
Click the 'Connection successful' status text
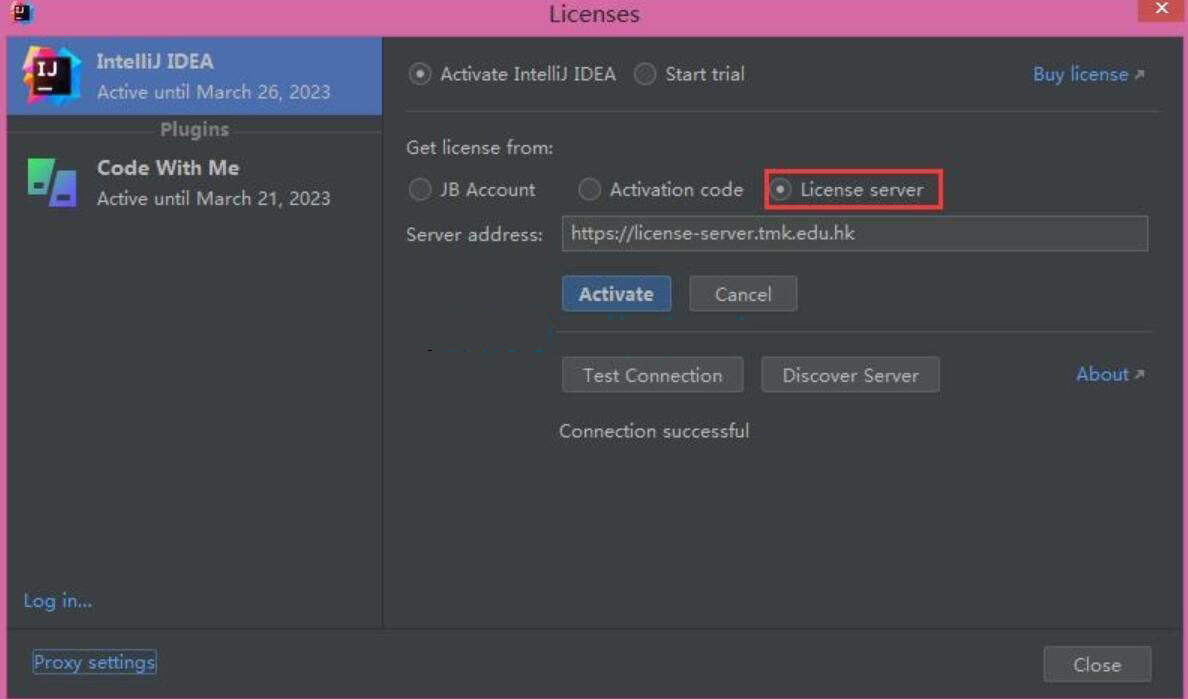tap(654, 431)
